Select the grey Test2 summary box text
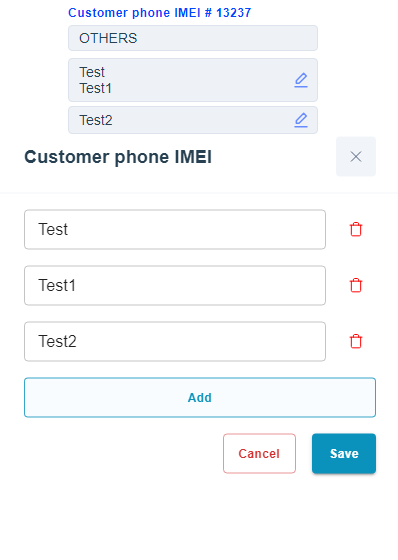 point(96,120)
